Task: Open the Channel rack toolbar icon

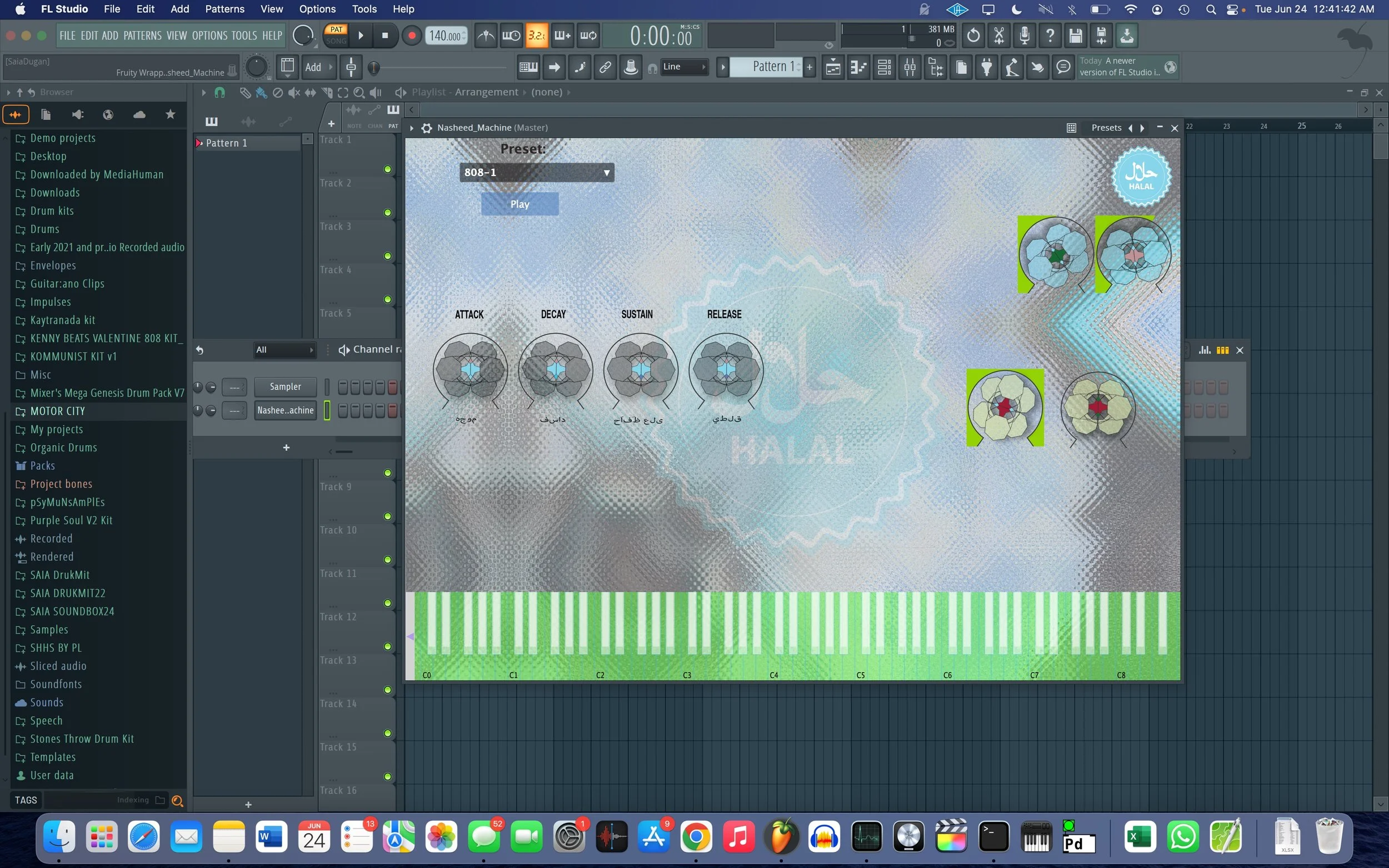Action: pos(885,67)
